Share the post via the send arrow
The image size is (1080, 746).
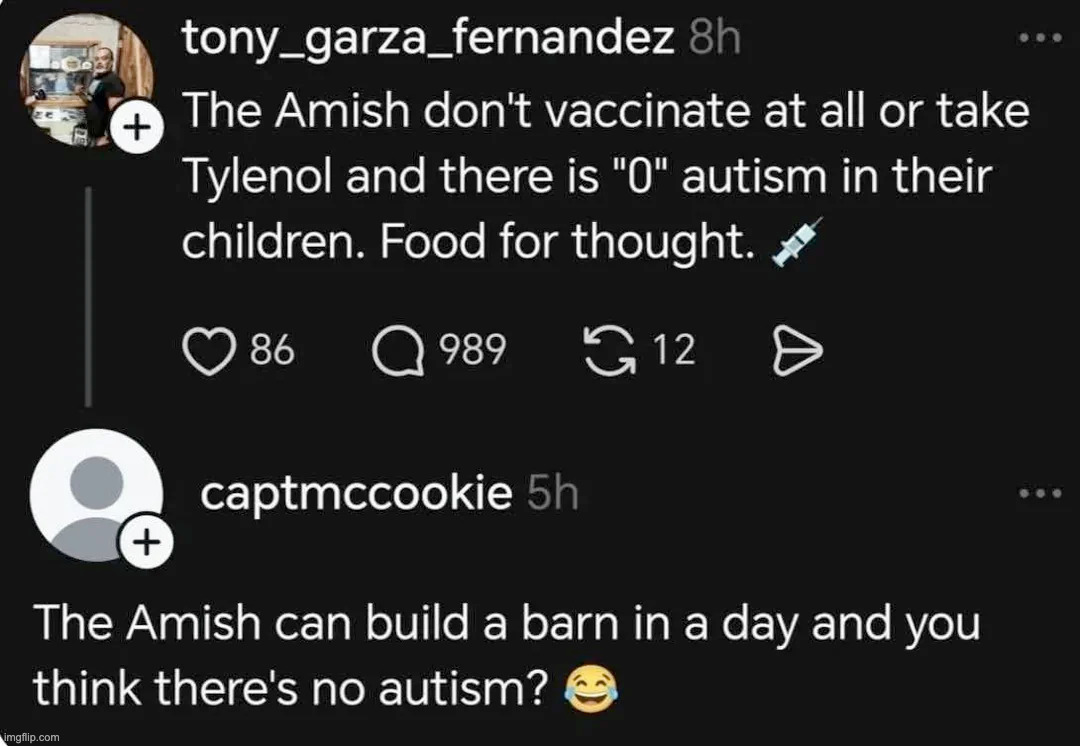coord(797,350)
